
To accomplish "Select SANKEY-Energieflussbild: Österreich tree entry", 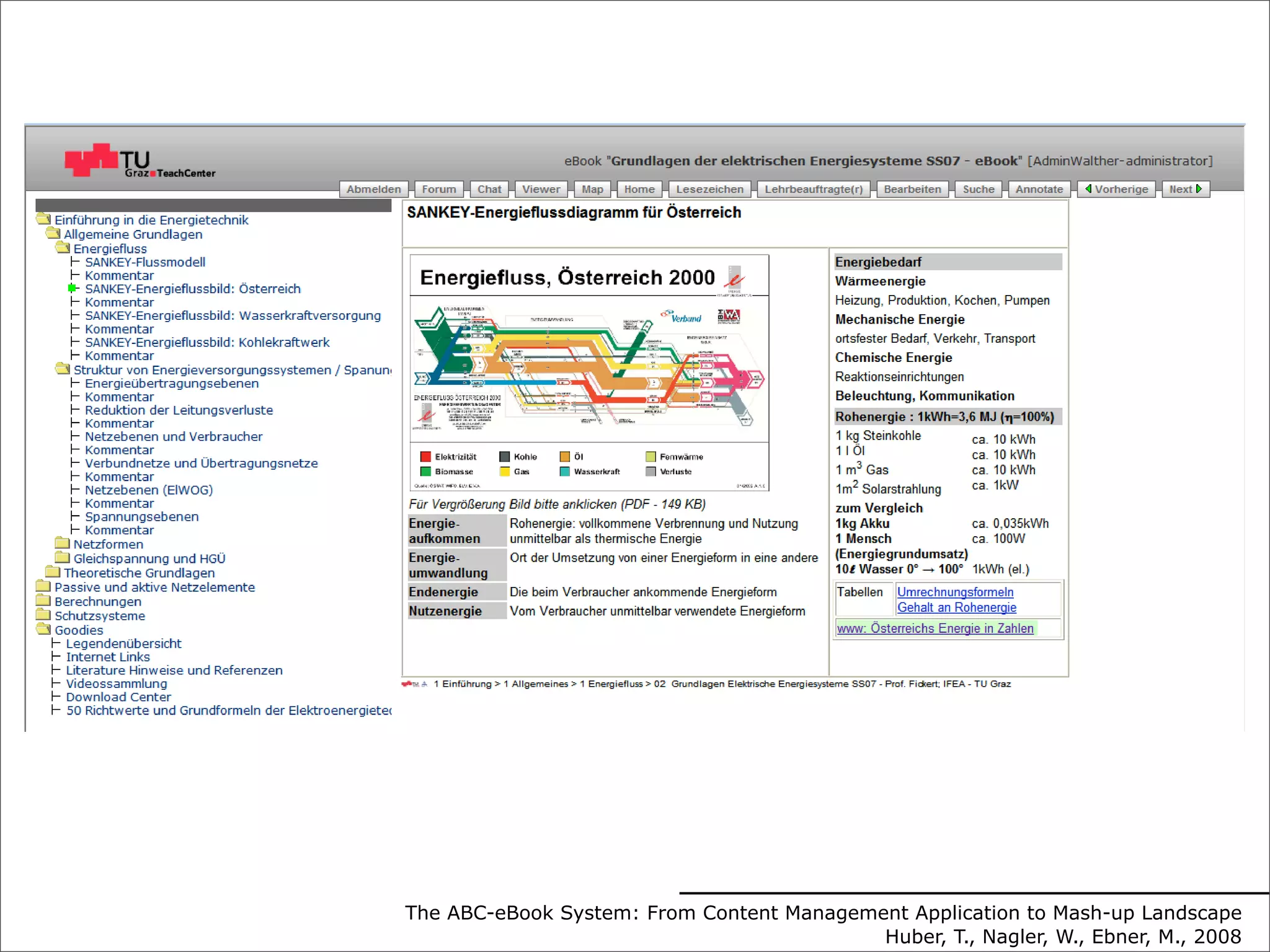I will [193, 289].
